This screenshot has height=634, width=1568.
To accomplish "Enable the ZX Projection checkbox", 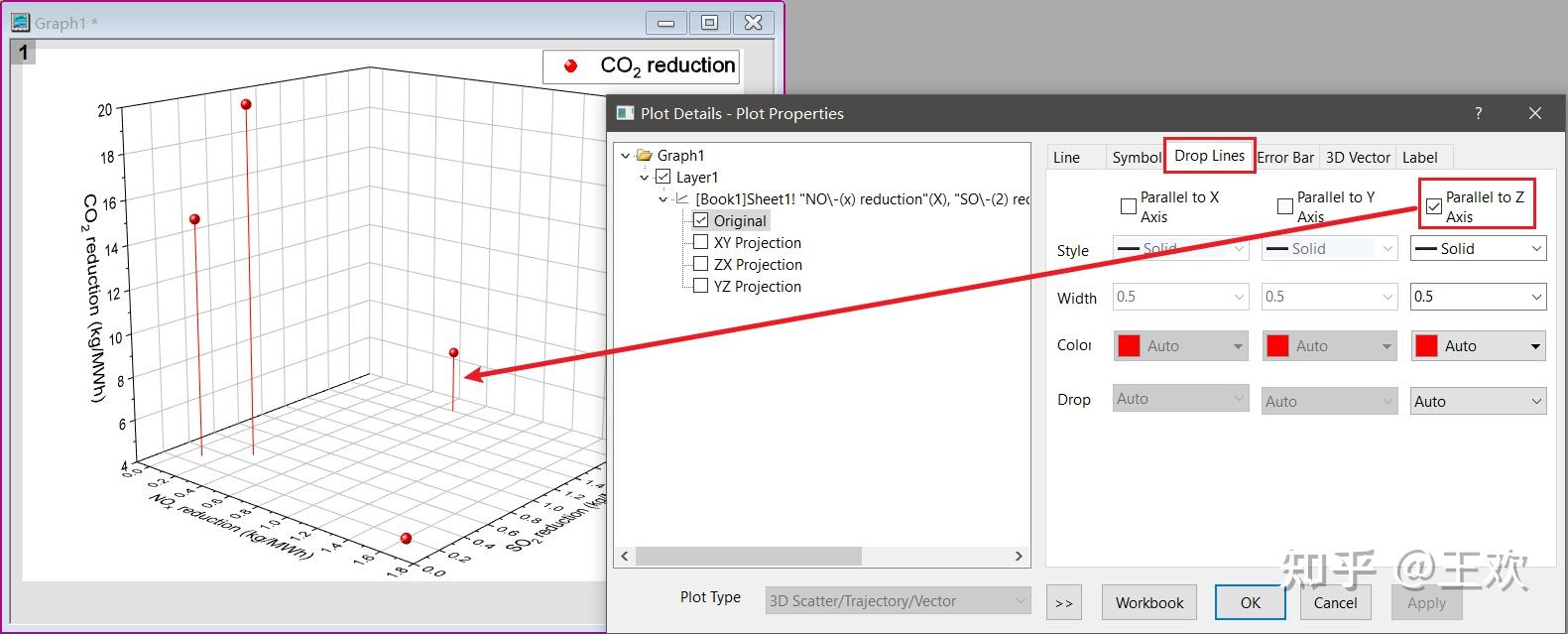I will coord(701,264).
